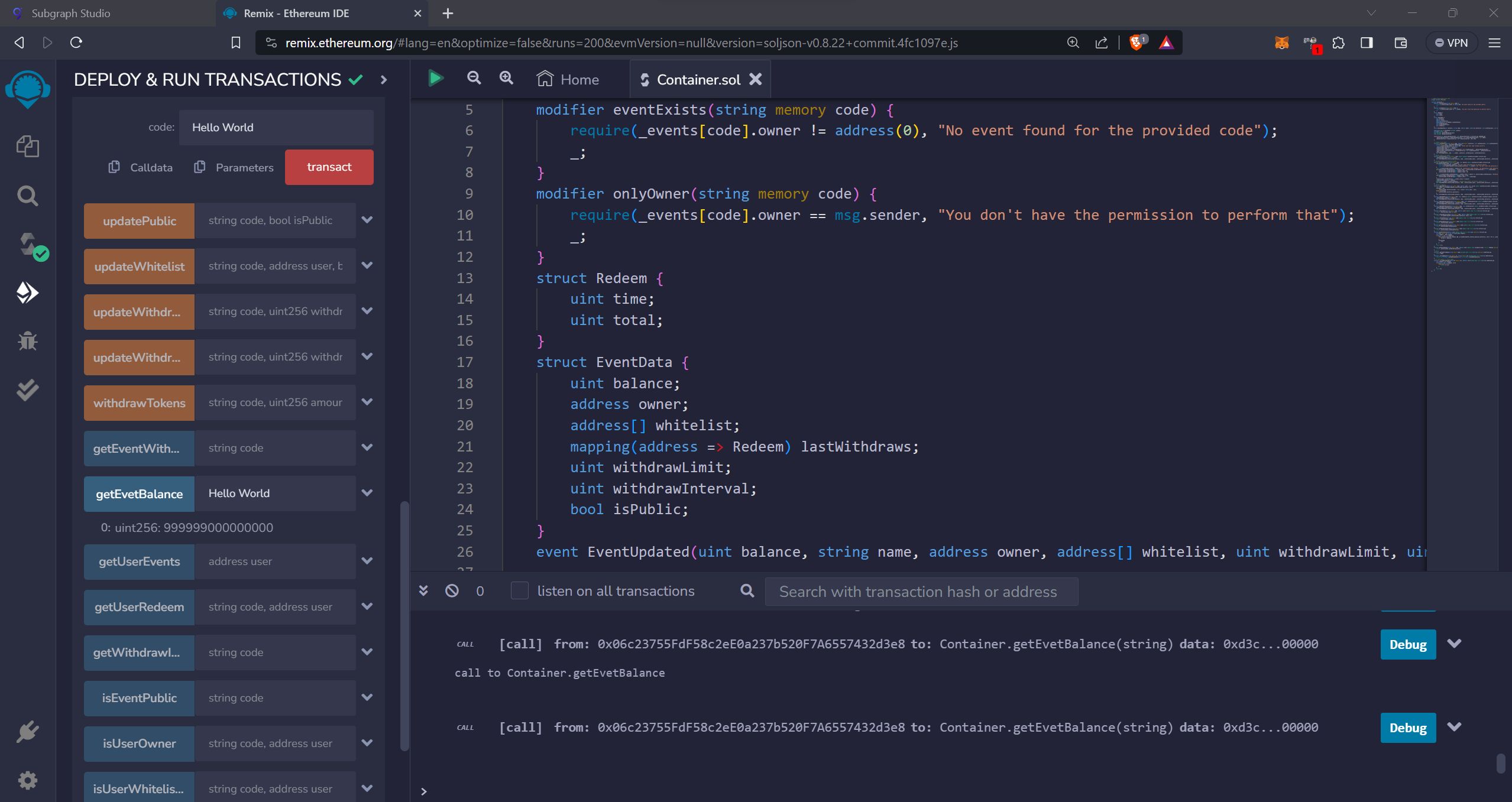Collapse the terminal with double-chevron icon
The image size is (1512, 802).
pyautogui.click(x=423, y=590)
